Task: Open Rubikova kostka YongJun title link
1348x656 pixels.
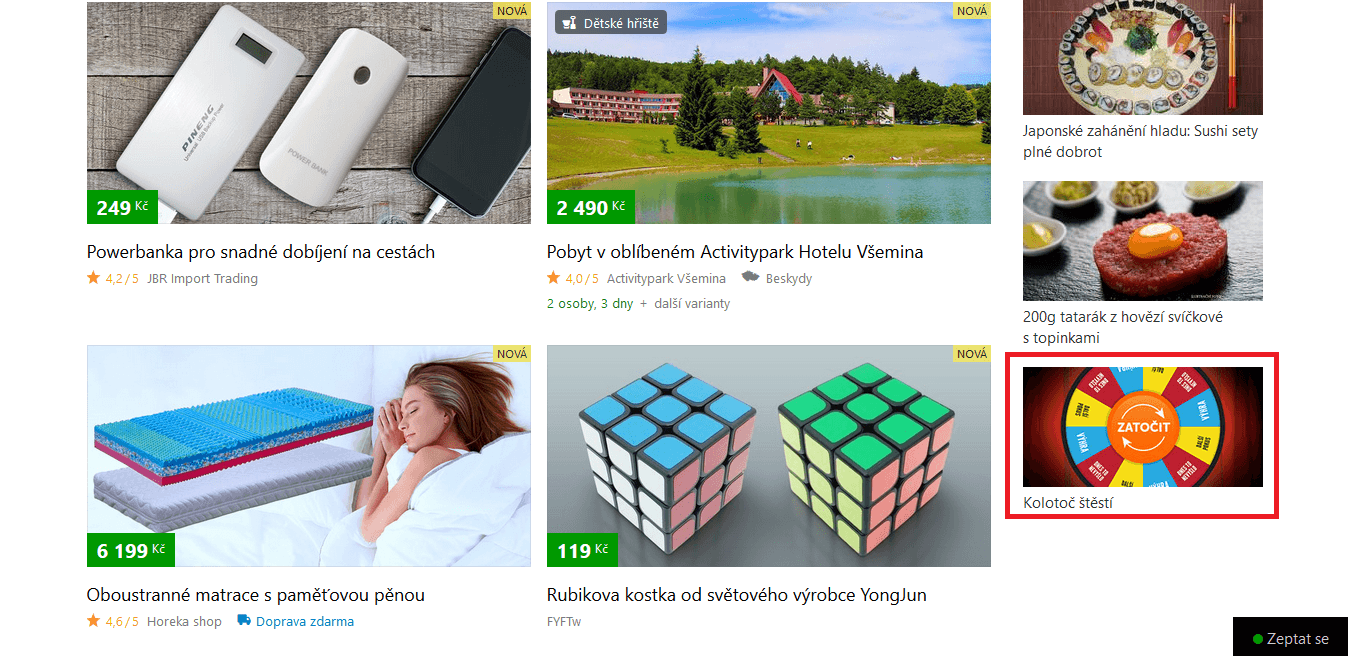Action: [737, 595]
